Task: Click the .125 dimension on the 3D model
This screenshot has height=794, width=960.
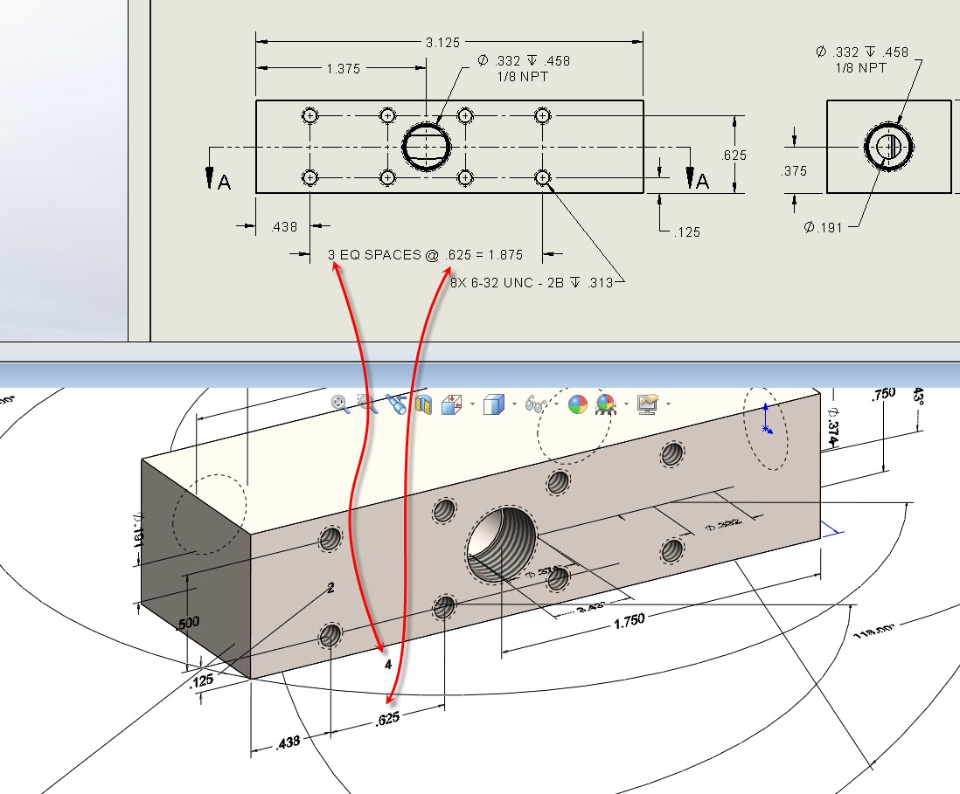Action: pos(201,680)
